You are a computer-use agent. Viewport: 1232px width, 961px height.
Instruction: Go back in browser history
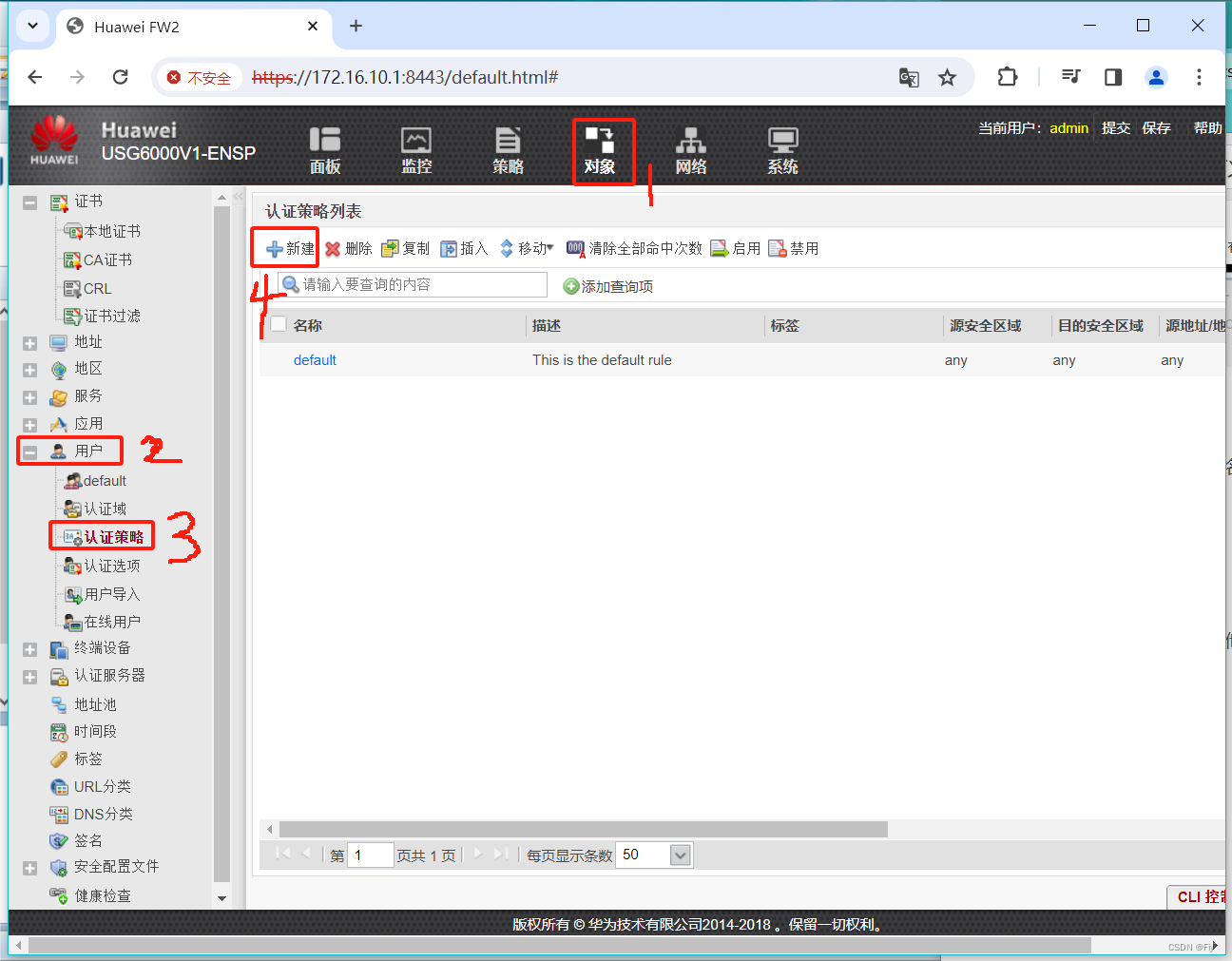[x=35, y=77]
